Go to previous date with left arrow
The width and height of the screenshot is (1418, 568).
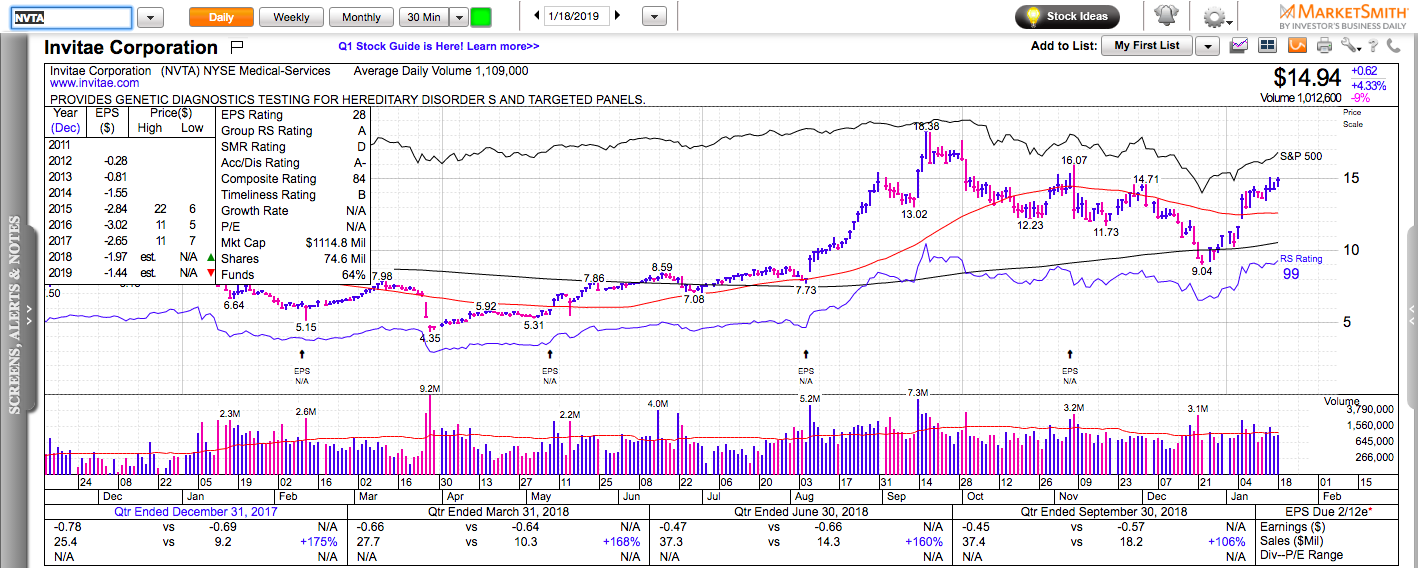537,16
